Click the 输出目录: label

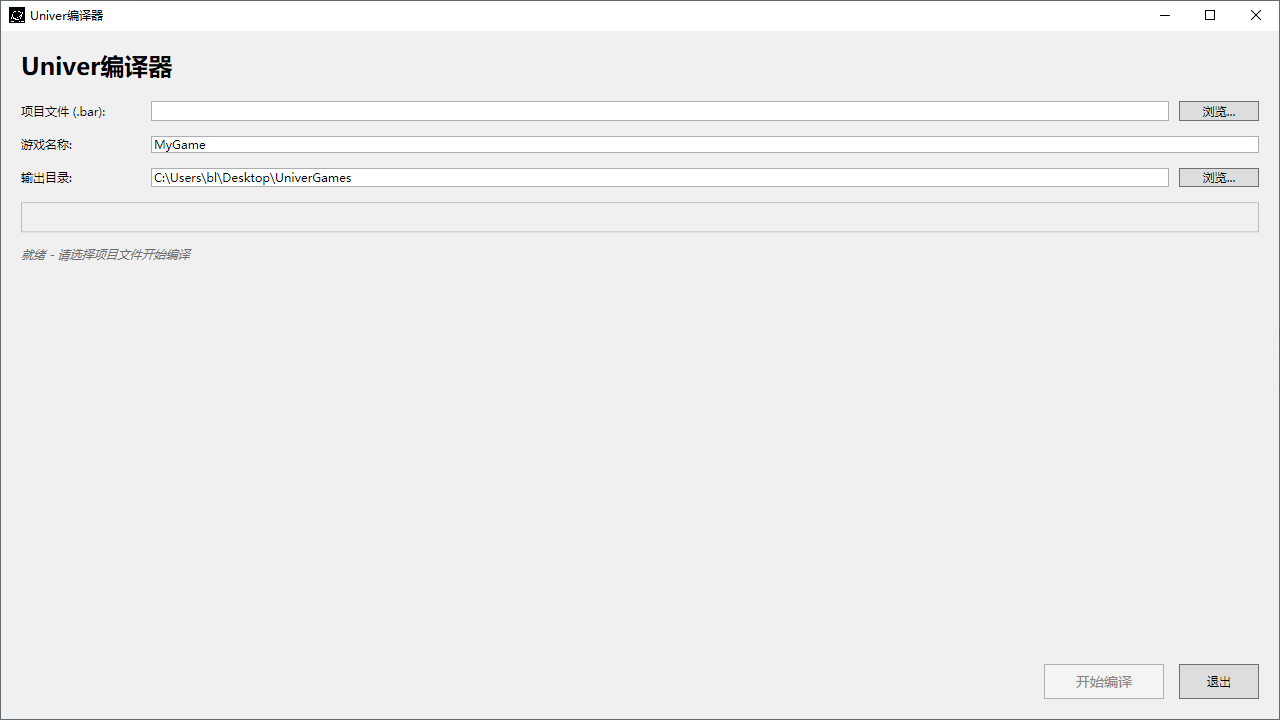pyautogui.click(x=47, y=178)
